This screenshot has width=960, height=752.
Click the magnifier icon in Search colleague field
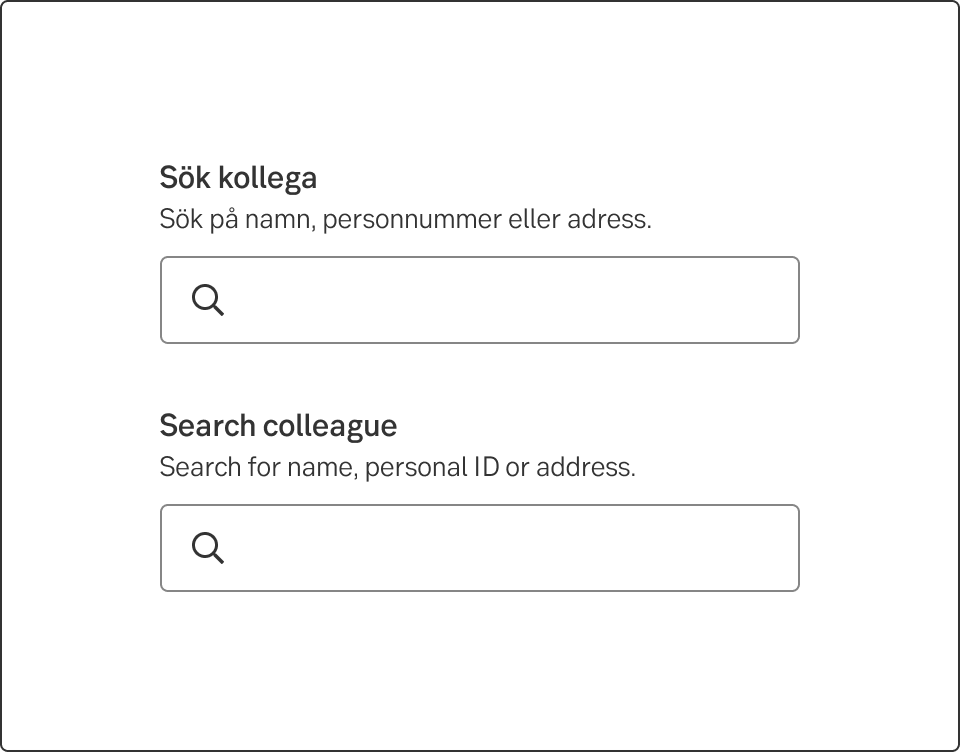coord(208,548)
